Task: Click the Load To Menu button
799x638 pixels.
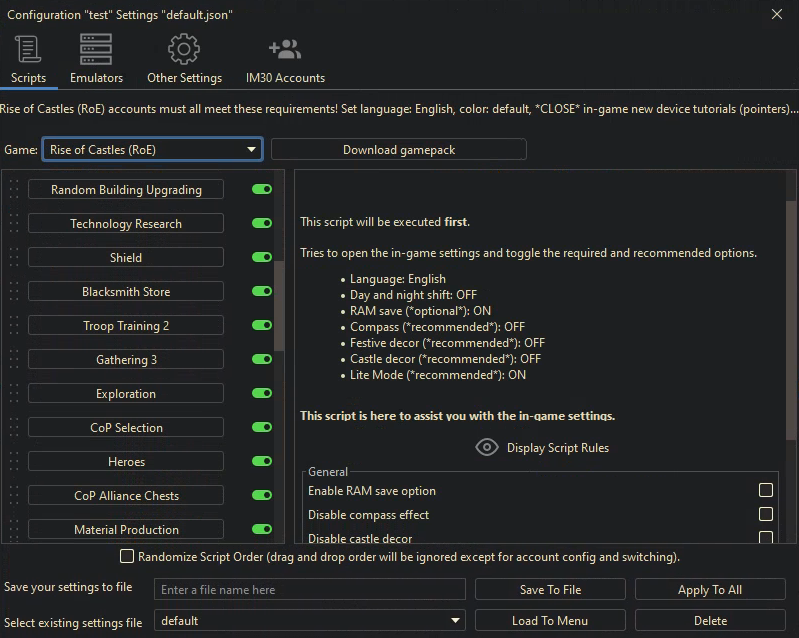Action: click(549, 621)
